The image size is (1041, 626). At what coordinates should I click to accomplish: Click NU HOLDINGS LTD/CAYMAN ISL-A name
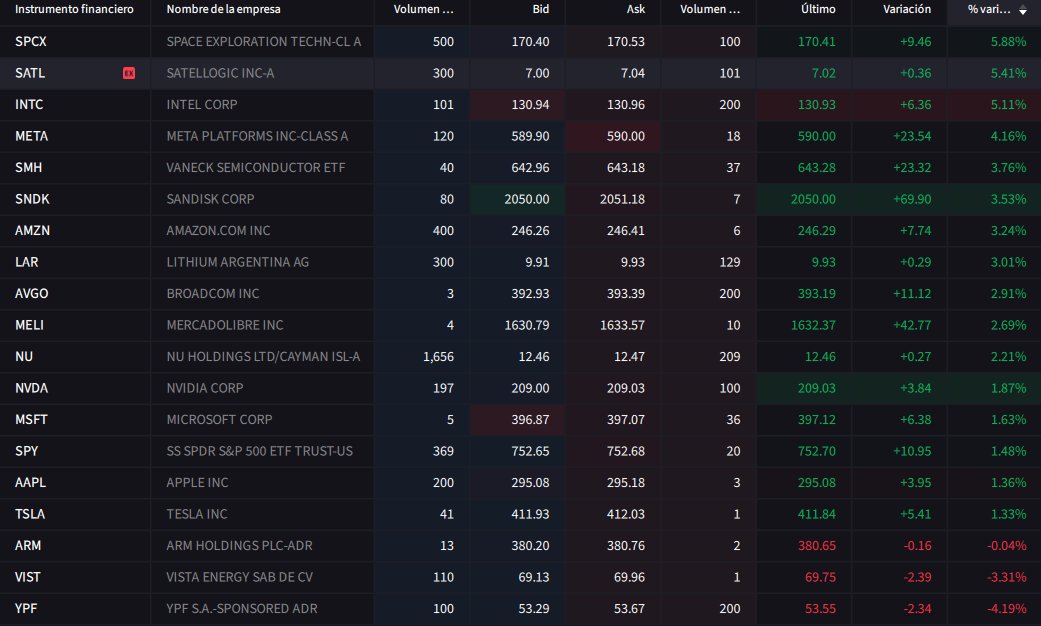point(263,356)
